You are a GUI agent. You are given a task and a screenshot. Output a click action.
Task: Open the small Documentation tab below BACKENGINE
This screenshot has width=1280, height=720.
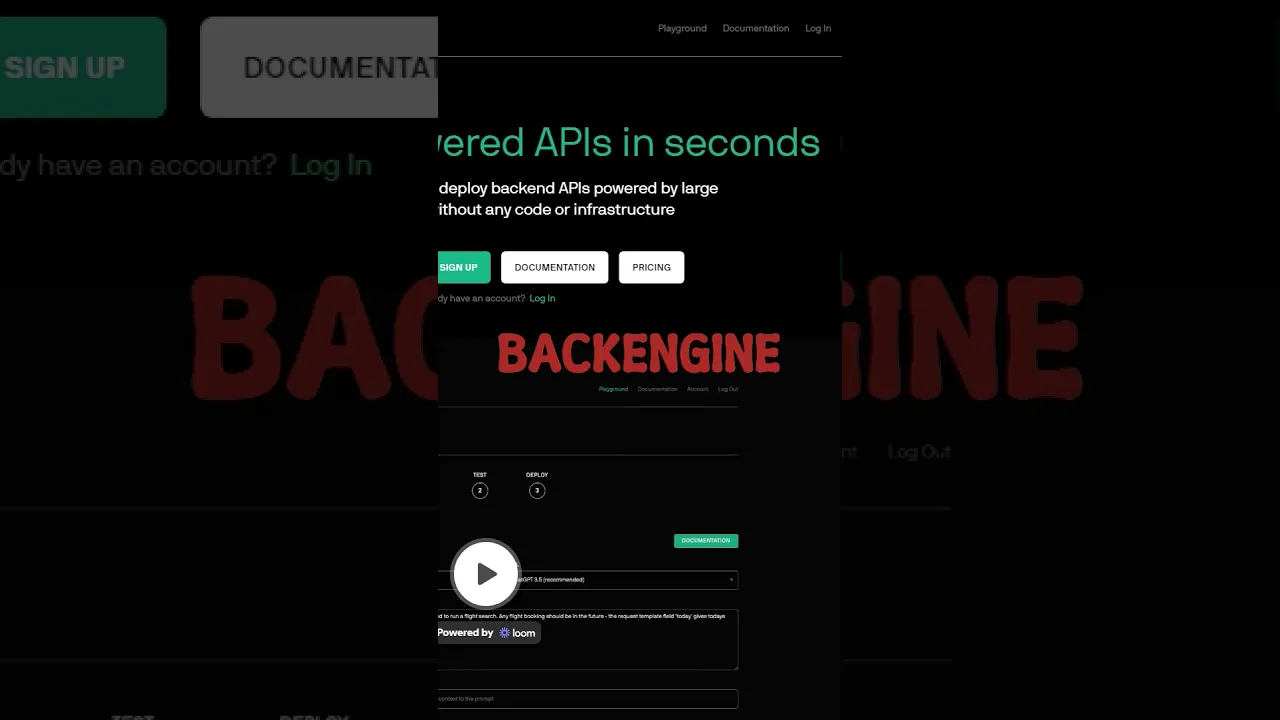[x=657, y=389]
